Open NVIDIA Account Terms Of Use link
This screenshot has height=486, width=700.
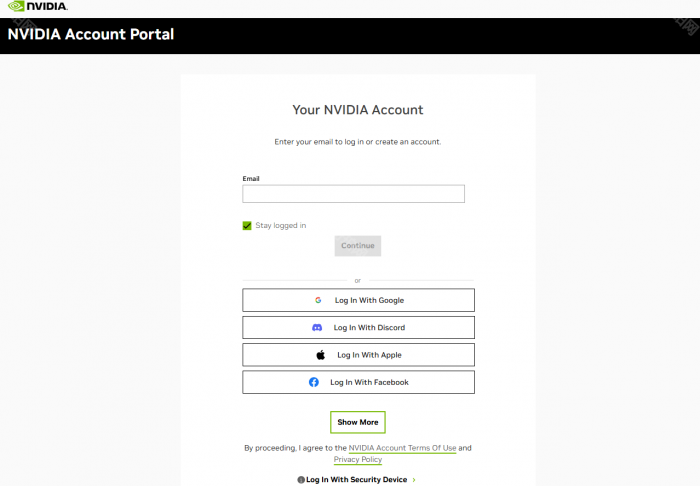coord(402,448)
